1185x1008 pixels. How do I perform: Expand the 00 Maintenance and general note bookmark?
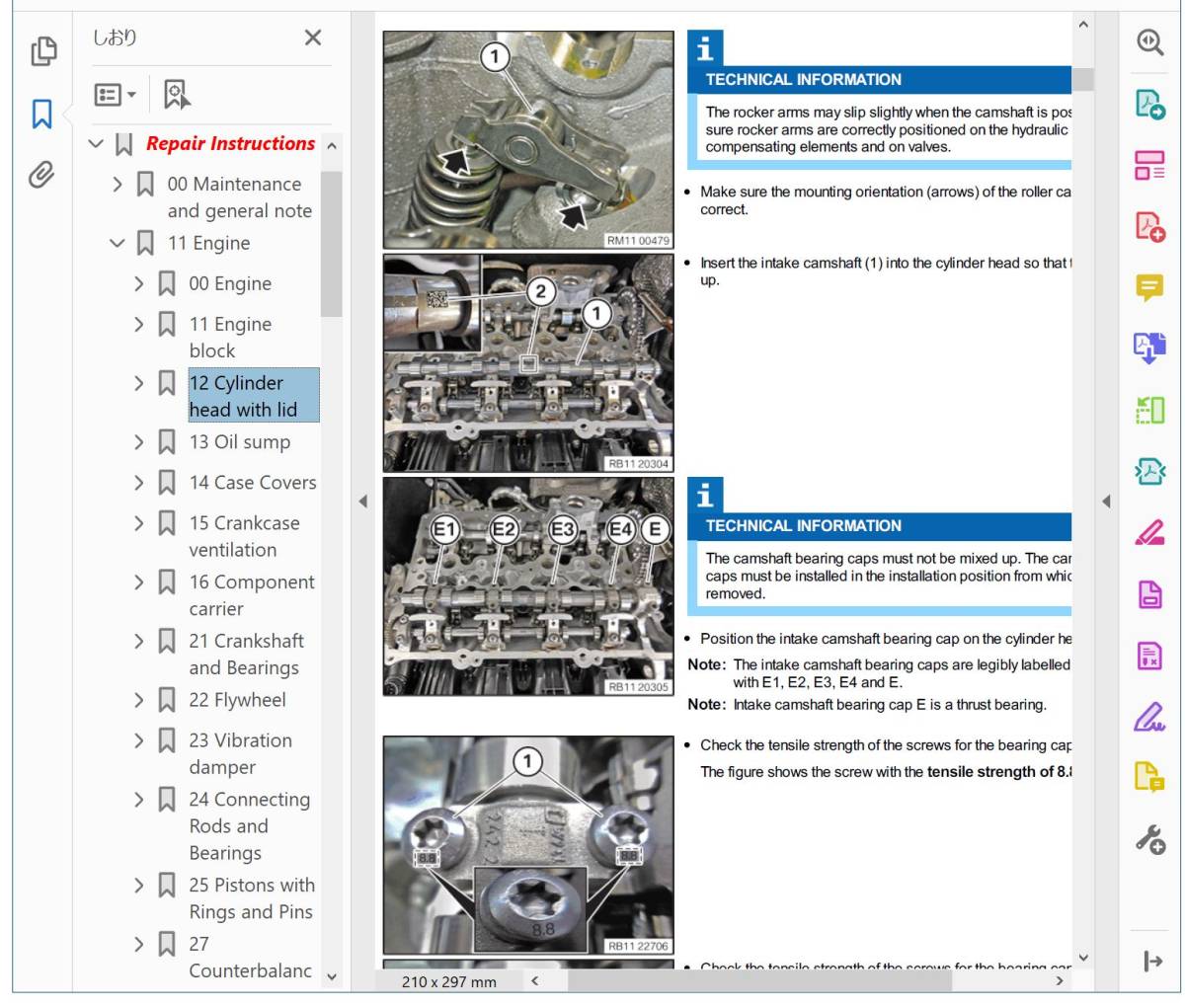pyautogui.click(x=118, y=184)
